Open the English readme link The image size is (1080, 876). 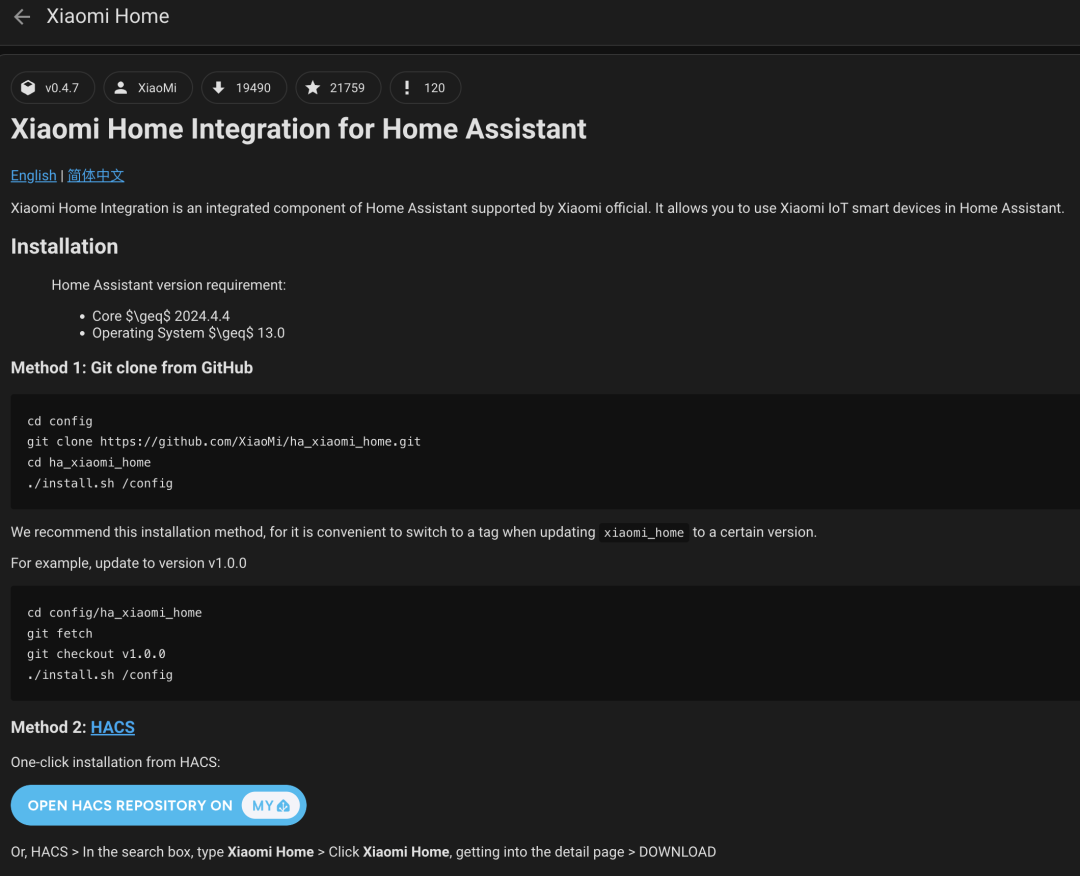point(34,176)
